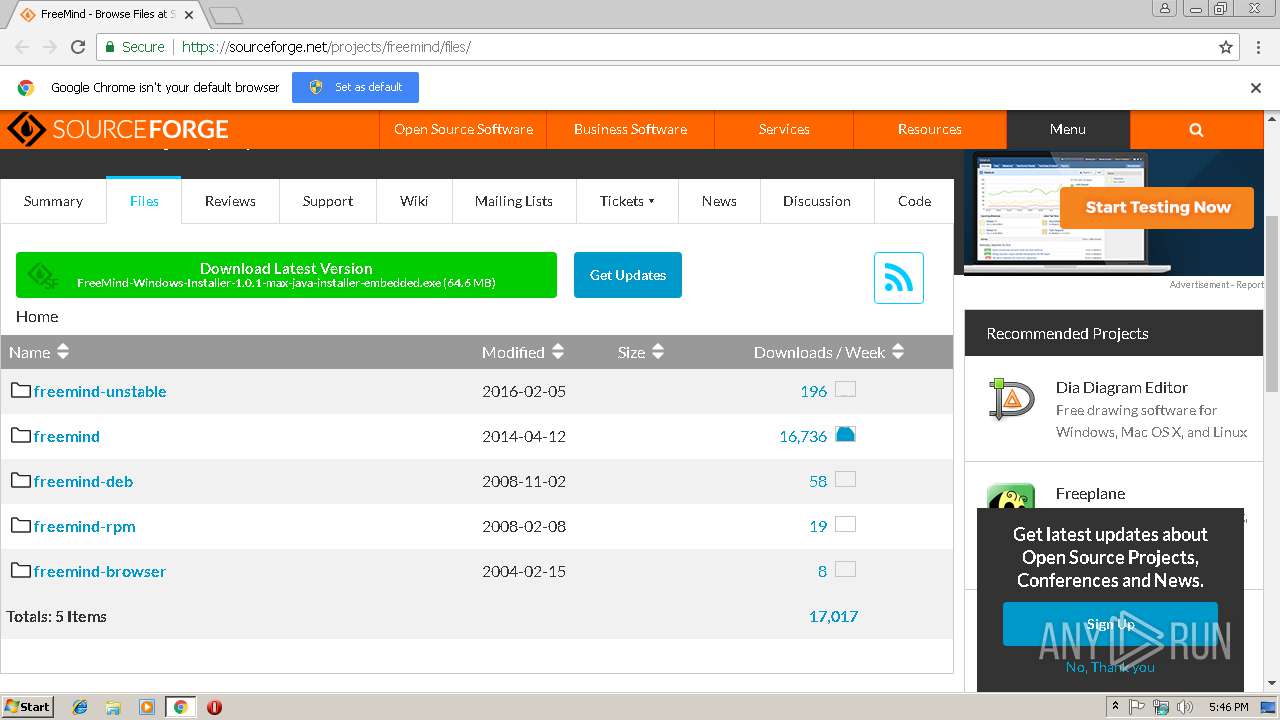
Task: Open the freemind-deb folder link
Action: 83,481
